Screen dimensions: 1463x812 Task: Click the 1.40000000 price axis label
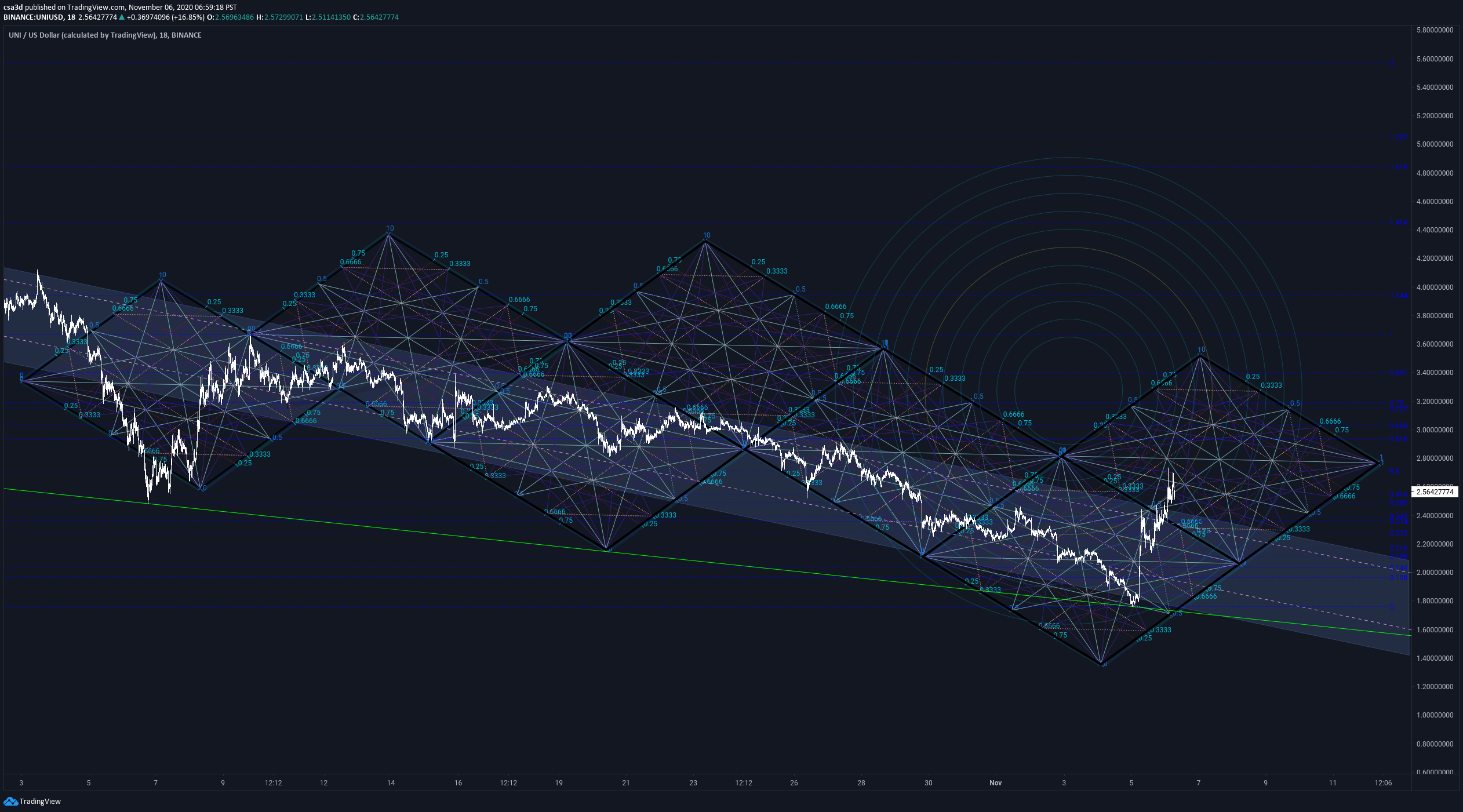[1435, 658]
